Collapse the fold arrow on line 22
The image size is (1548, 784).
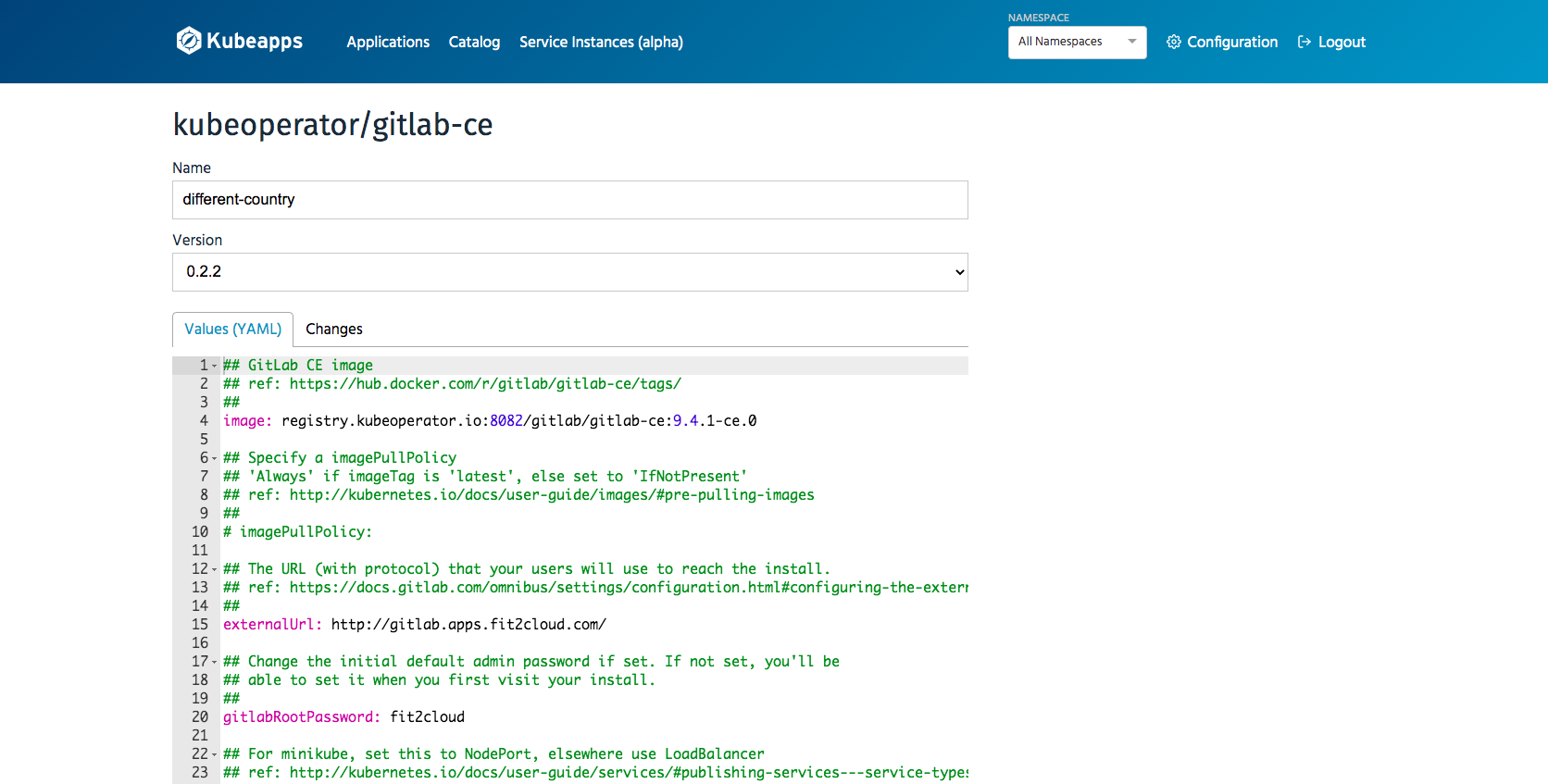point(215,754)
